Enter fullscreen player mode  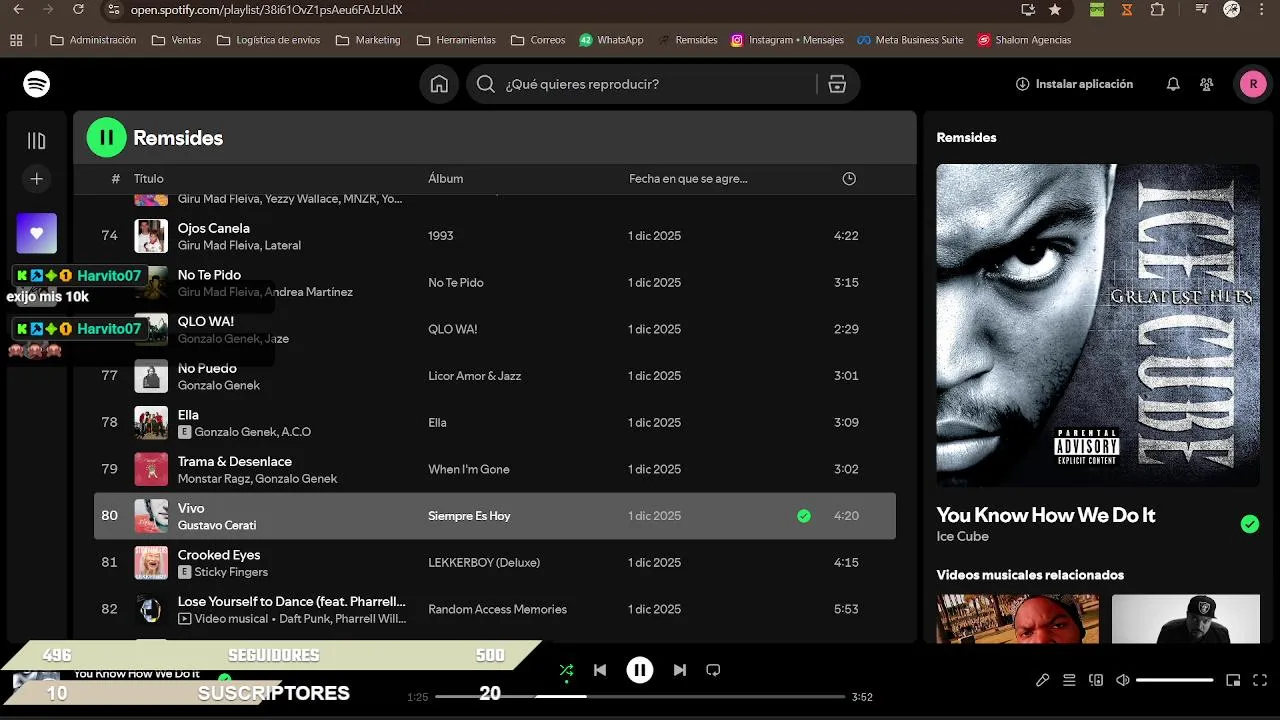pos(1259,680)
